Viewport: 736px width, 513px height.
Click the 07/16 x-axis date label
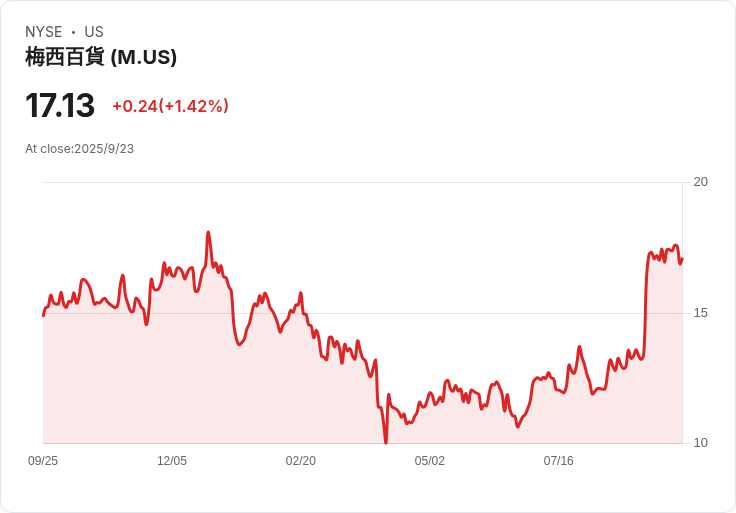(x=559, y=460)
